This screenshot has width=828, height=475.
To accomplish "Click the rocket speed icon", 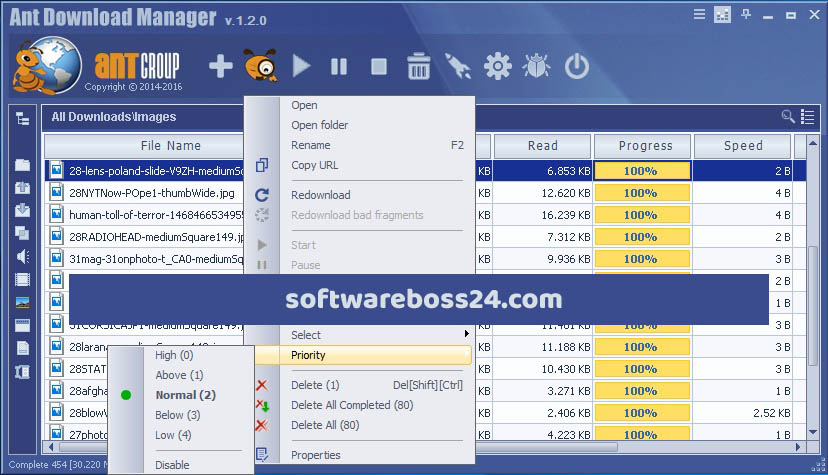I will [x=458, y=66].
